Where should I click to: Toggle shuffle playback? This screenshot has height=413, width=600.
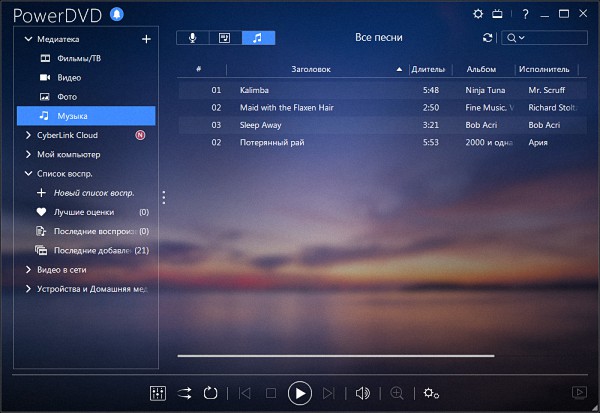[184, 393]
